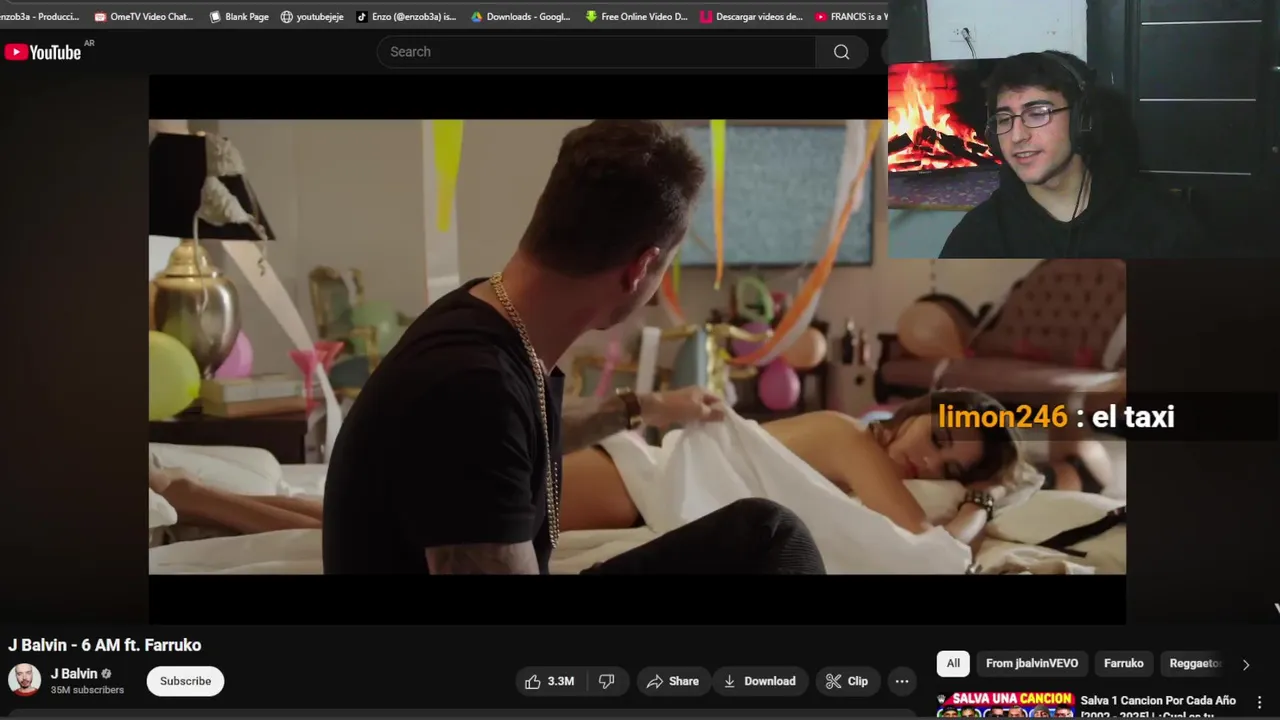Image resolution: width=1280 pixels, height=720 pixels.
Task: Focus the YouTube Search field
Action: (596, 52)
